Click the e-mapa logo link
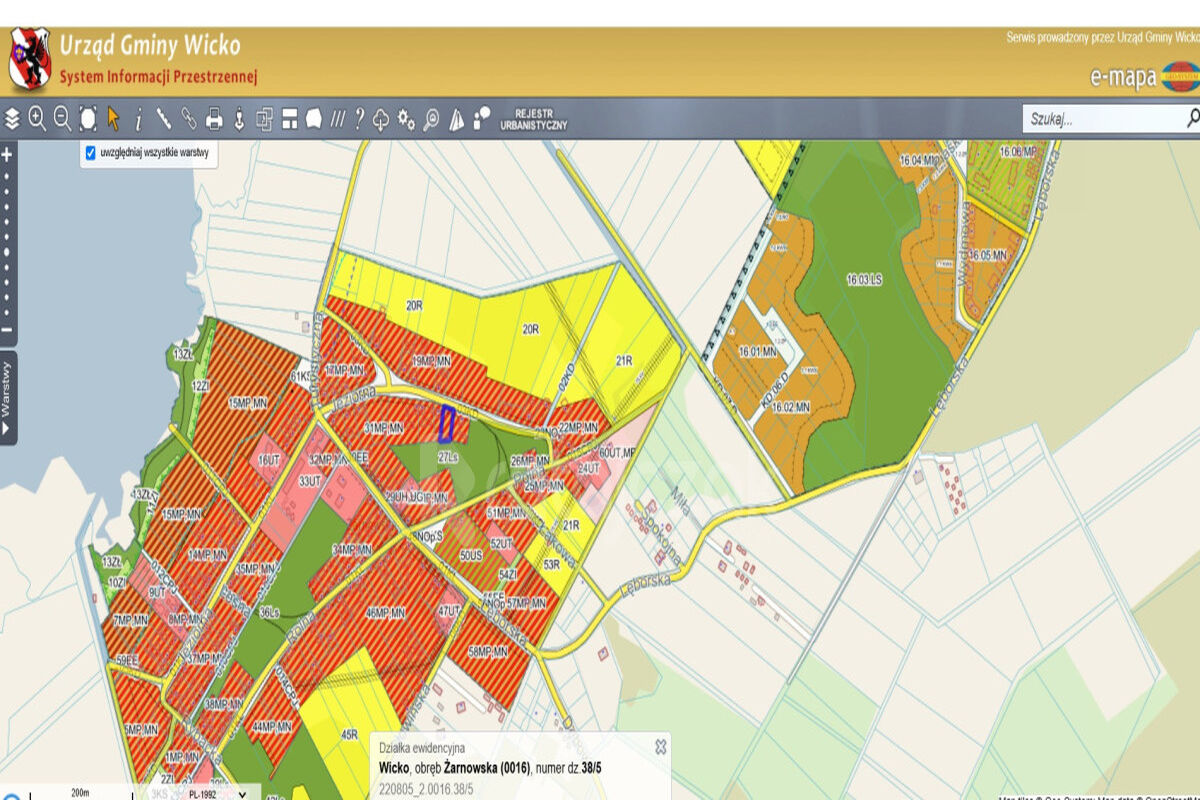This screenshot has width=1200, height=800. [1141, 77]
